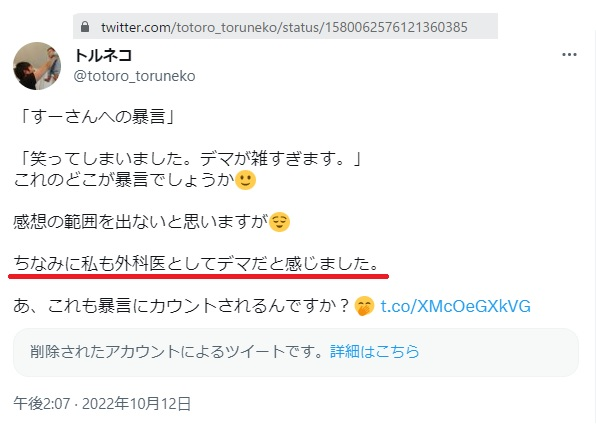
Task: Follow the 詳細はこちら details link
Action: (x=374, y=351)
